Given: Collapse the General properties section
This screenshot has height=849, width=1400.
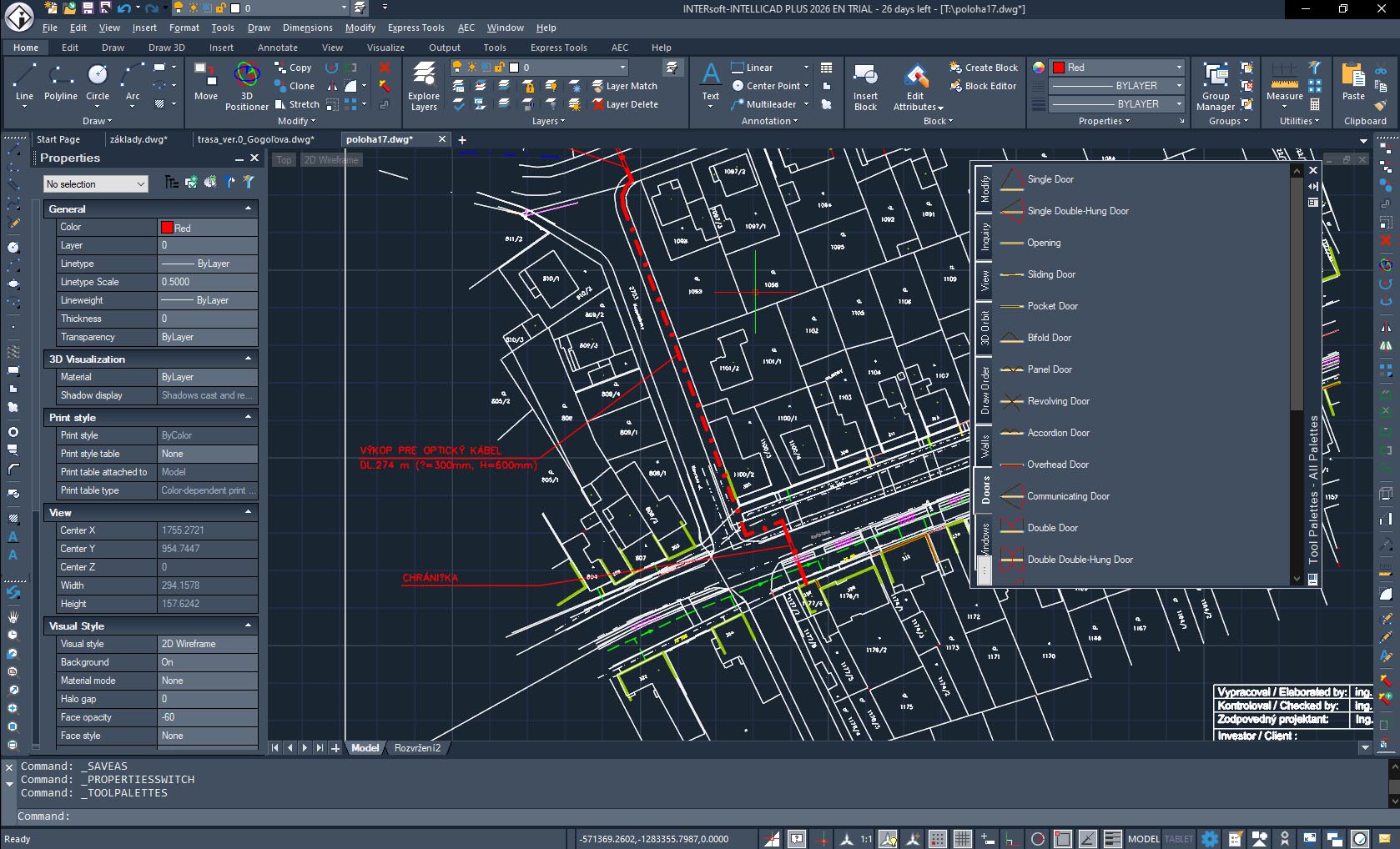Looking at the screenshot, I should tap(248, 208).
